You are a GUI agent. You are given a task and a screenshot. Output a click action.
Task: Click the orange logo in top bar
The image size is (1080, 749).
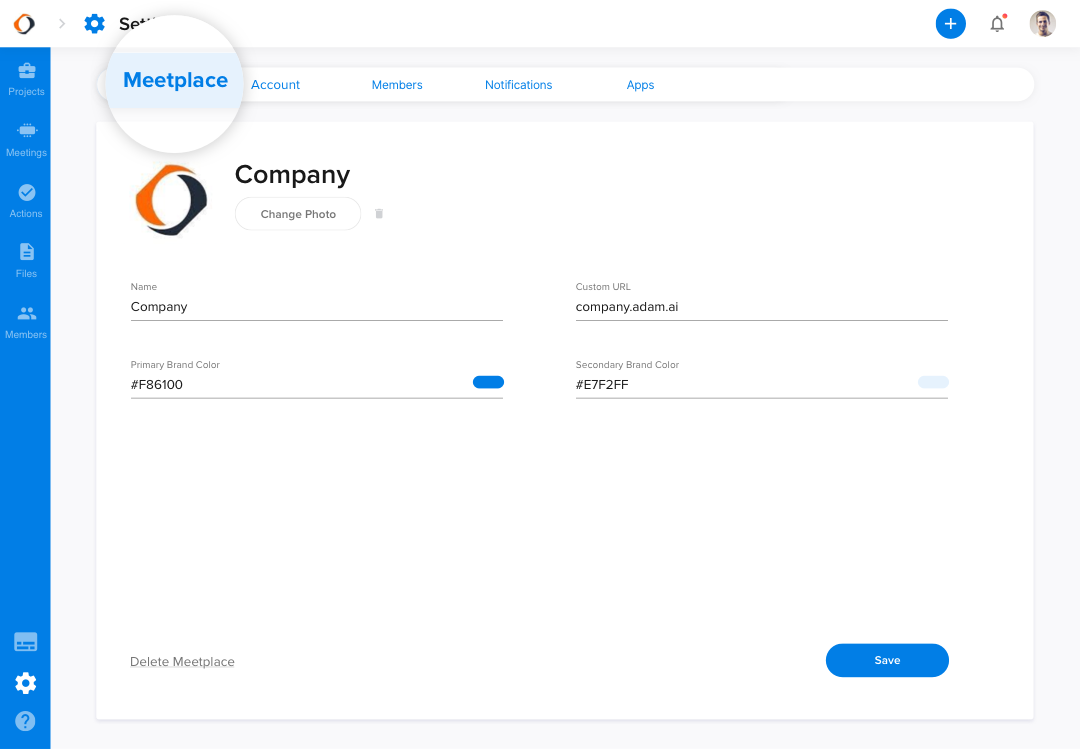[x=24, y=24]
